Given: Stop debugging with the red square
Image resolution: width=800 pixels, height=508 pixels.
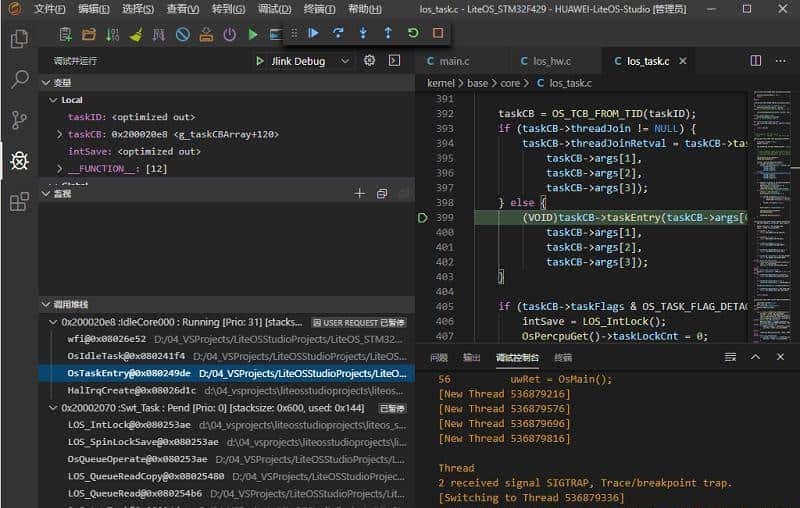Looking at the screenshot, I should [438, 33].
